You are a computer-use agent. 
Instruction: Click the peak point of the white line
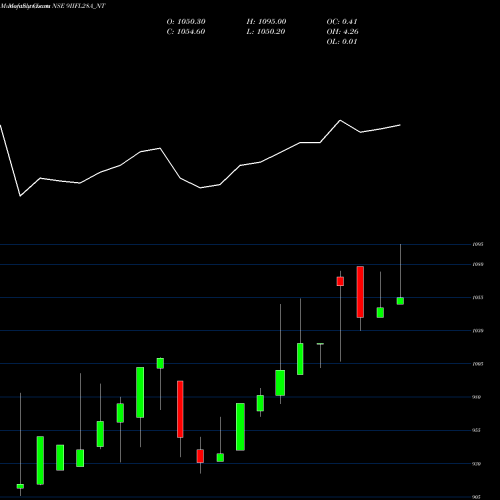coord(340,120)
